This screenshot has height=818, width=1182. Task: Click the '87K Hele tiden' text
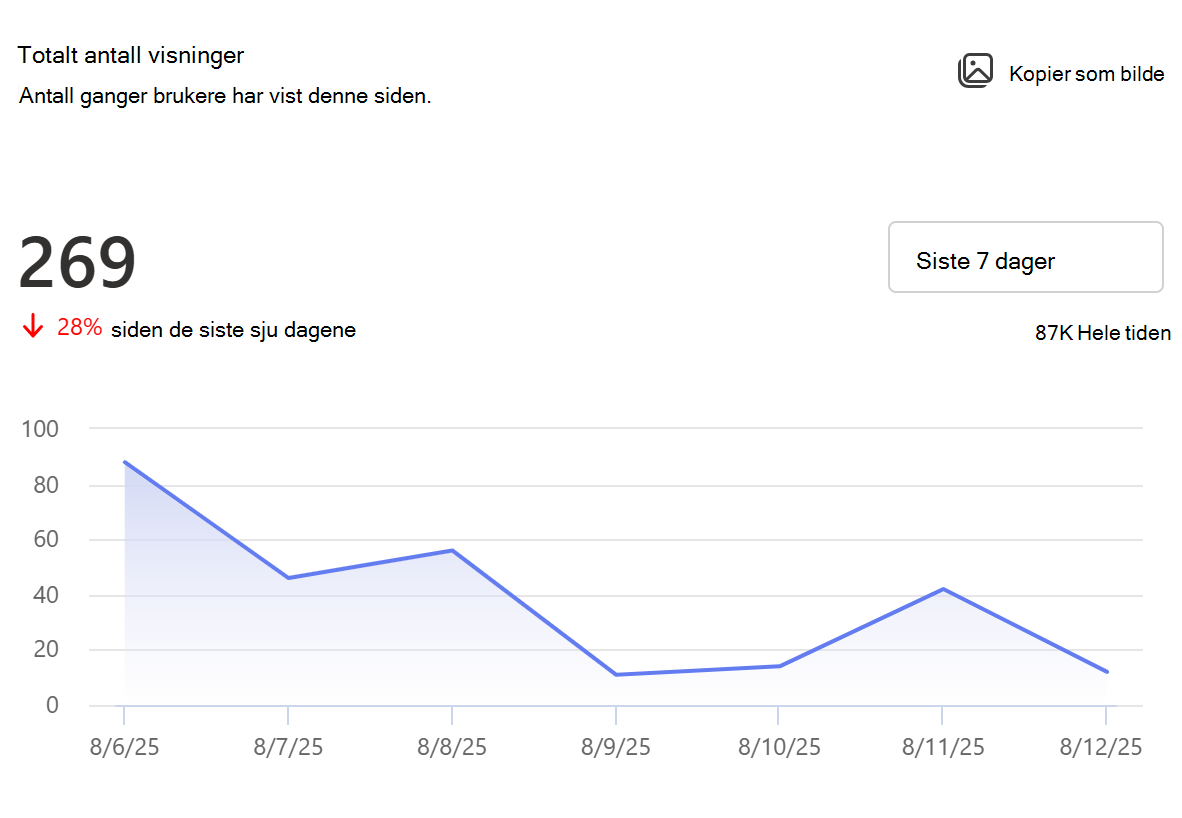point(1102,332)
